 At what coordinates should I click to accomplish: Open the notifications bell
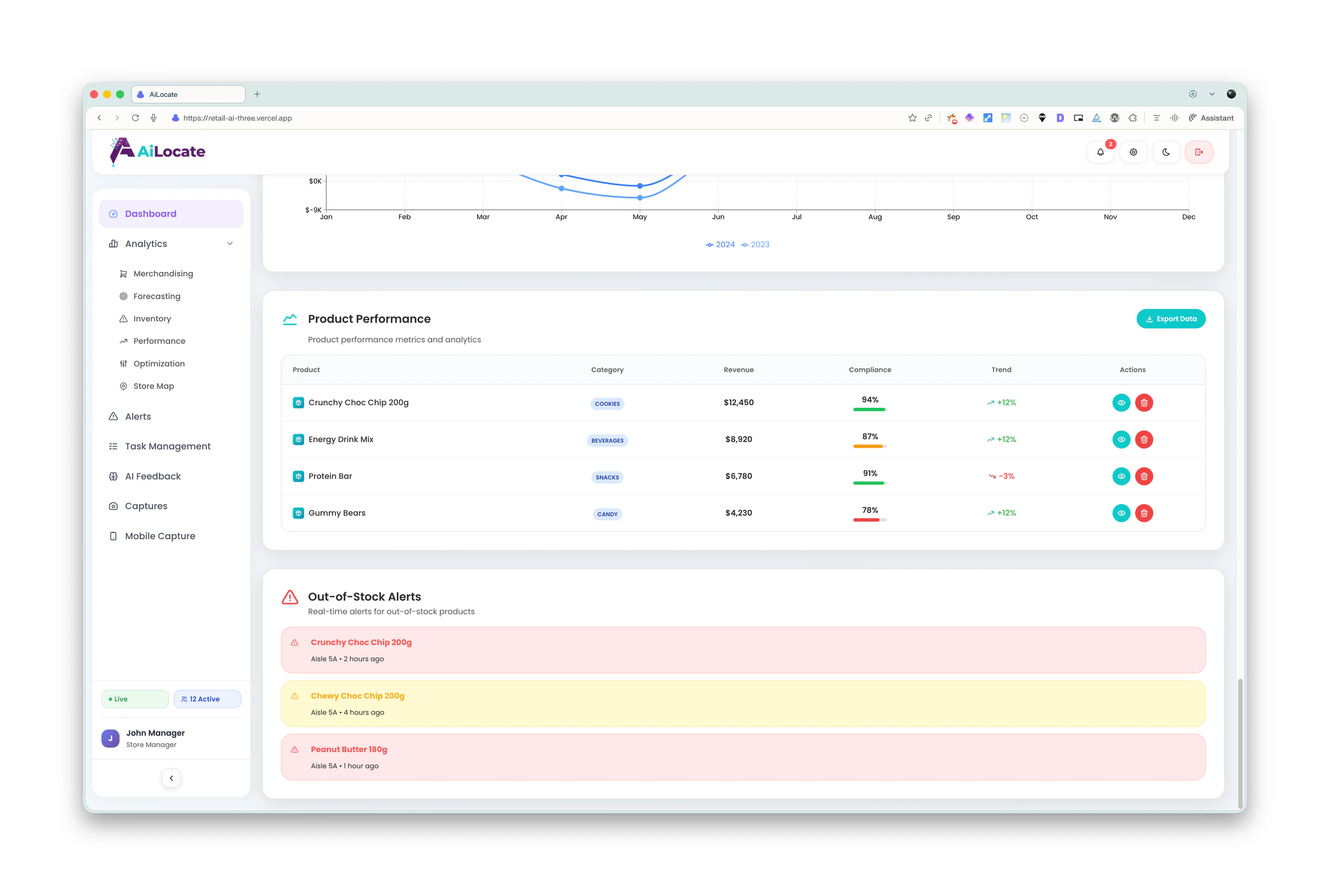[x=1100, y=152]
